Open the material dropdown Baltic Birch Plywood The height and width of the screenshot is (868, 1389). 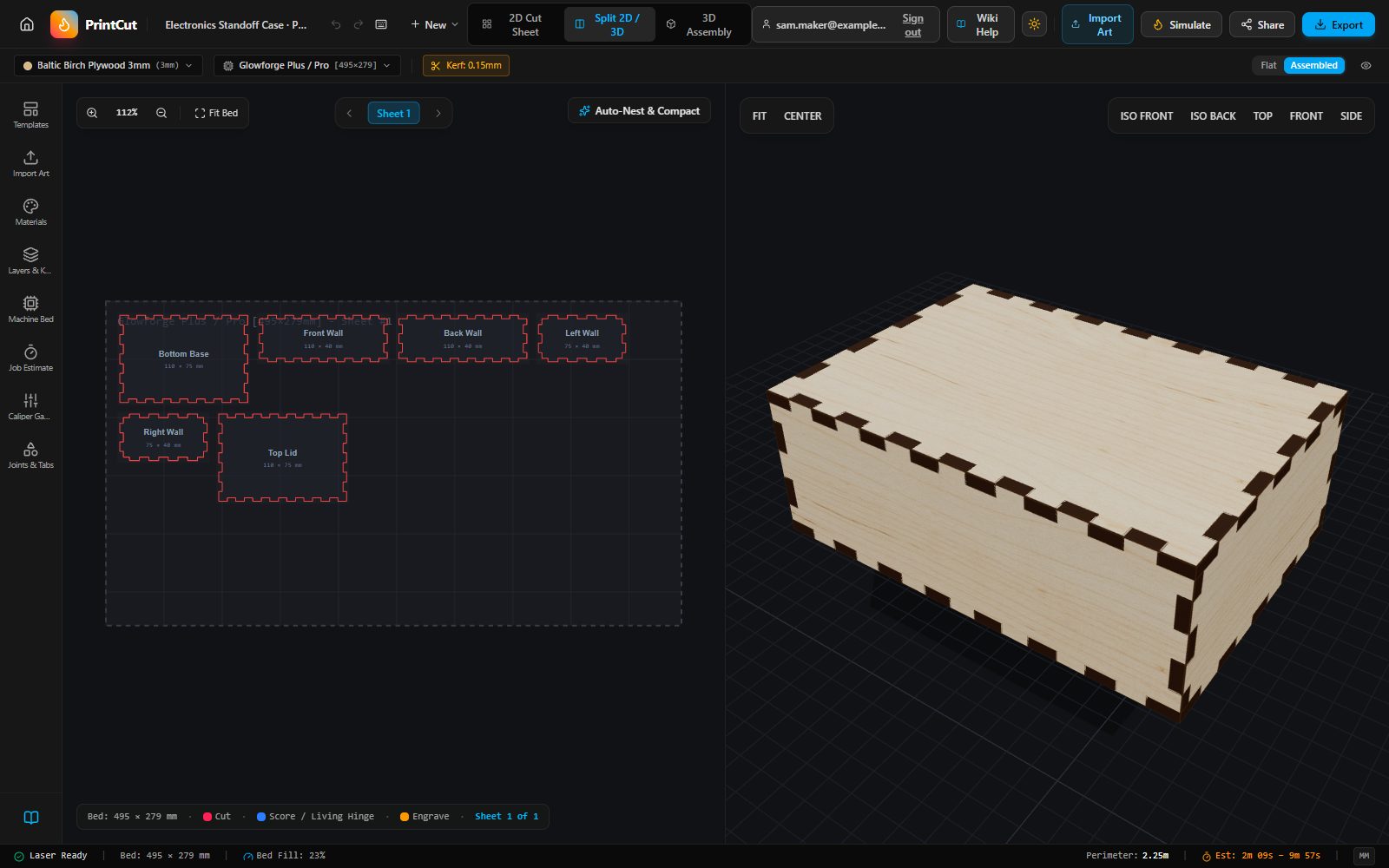[x=109, y=65]
